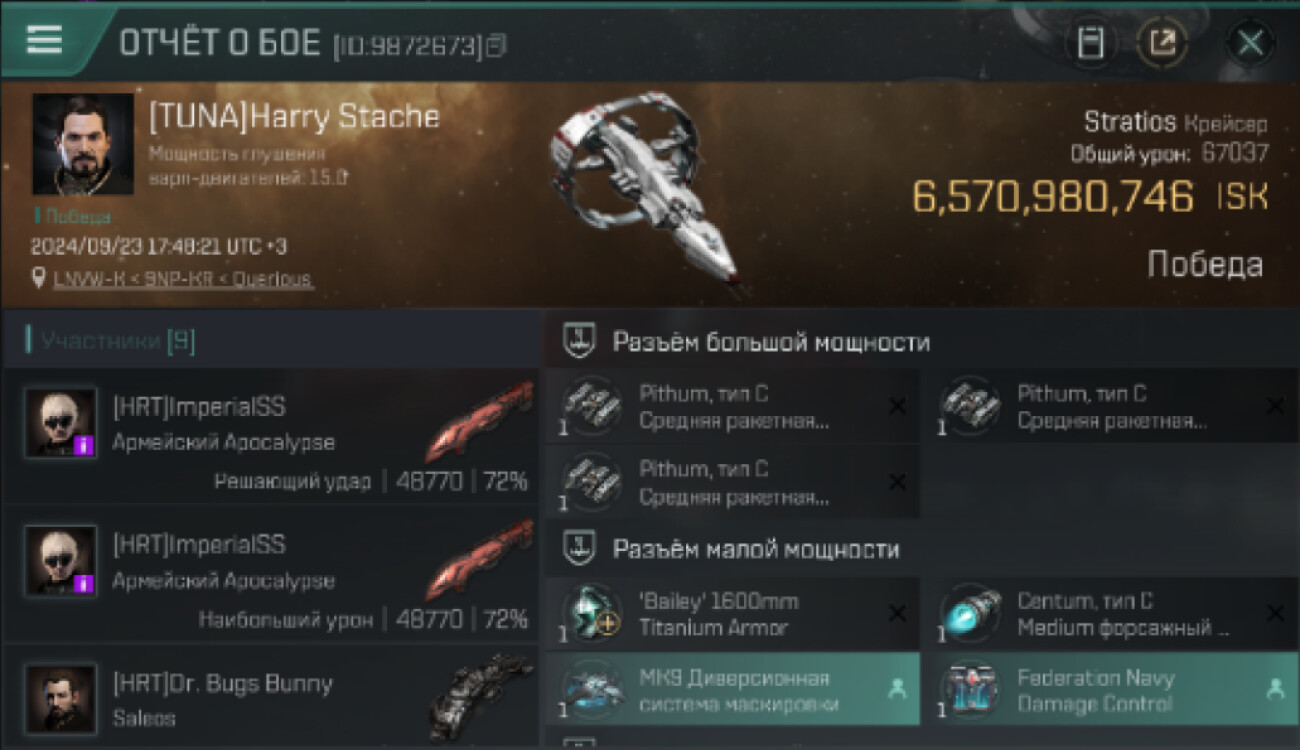This screenshot has height=750, width=1300.
Task: Close the battle report window
Action: [x=1250, y=43]
